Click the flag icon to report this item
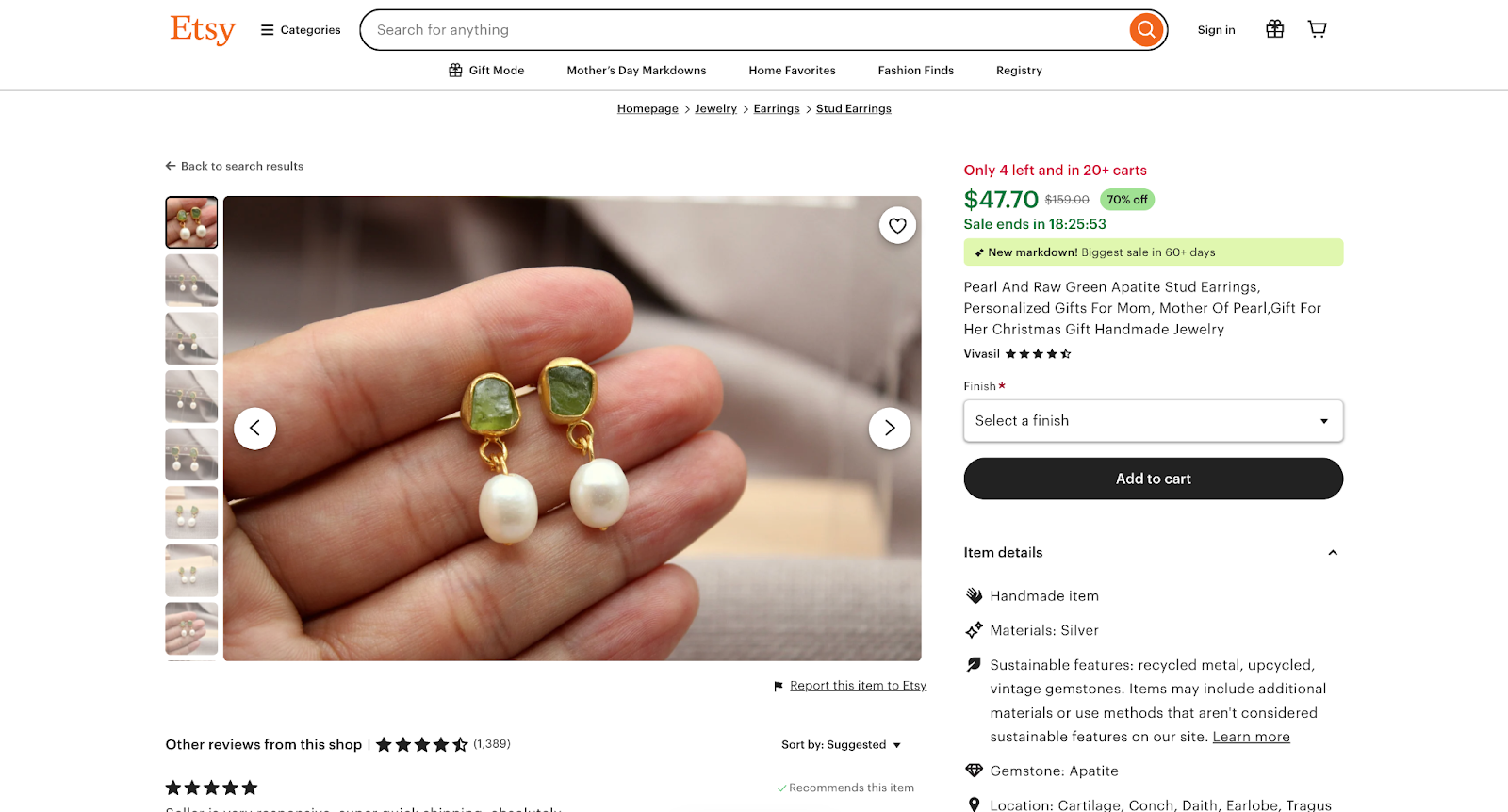 [777, 686]
